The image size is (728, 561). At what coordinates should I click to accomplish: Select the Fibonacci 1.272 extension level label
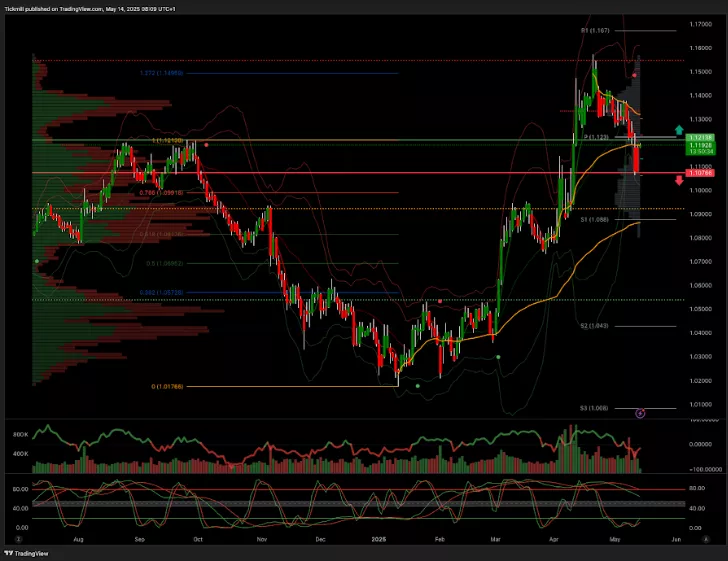click(160, 73)
